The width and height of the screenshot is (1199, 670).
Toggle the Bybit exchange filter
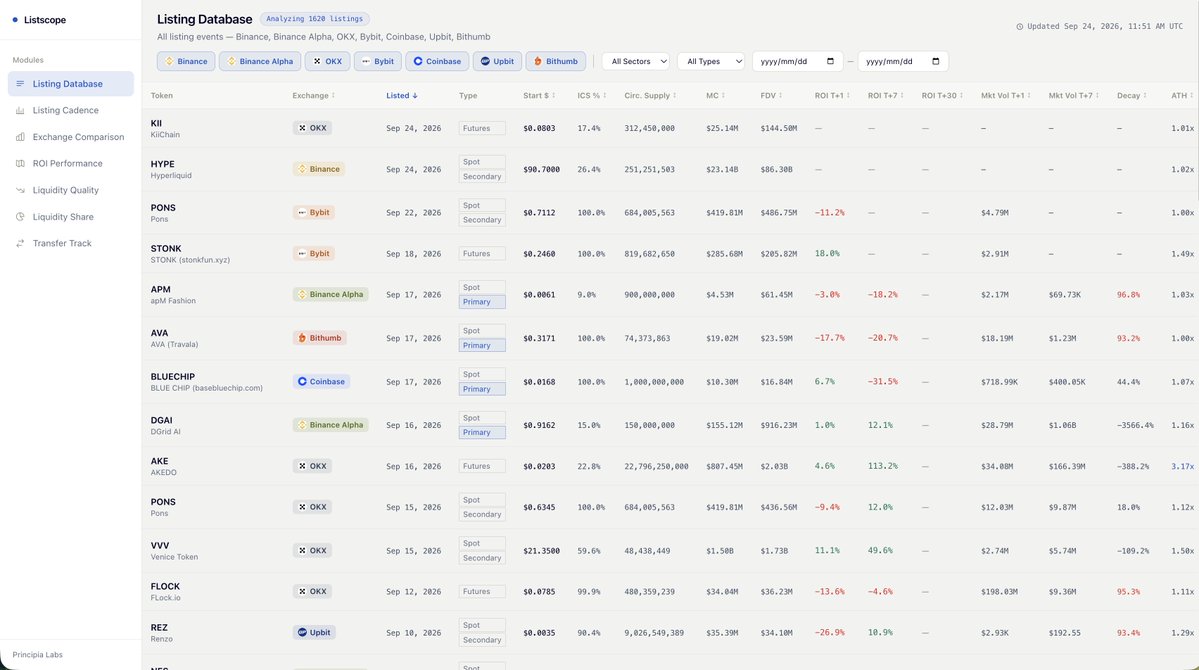click(x=378, y=61)
